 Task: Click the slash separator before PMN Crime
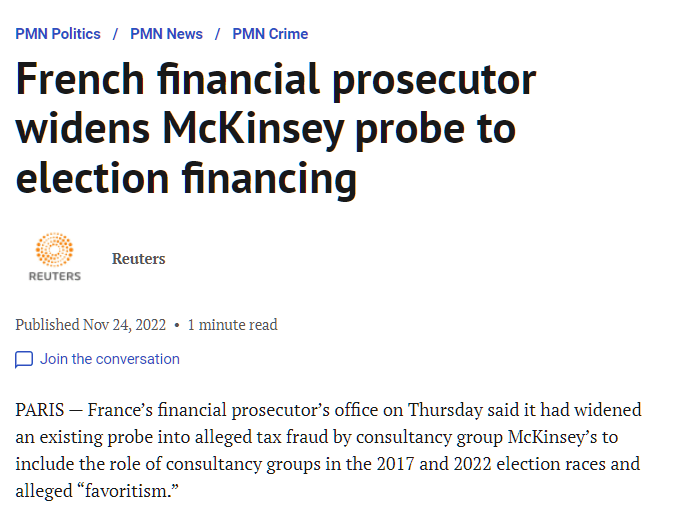pyautogui.click(x=218, y=34)
